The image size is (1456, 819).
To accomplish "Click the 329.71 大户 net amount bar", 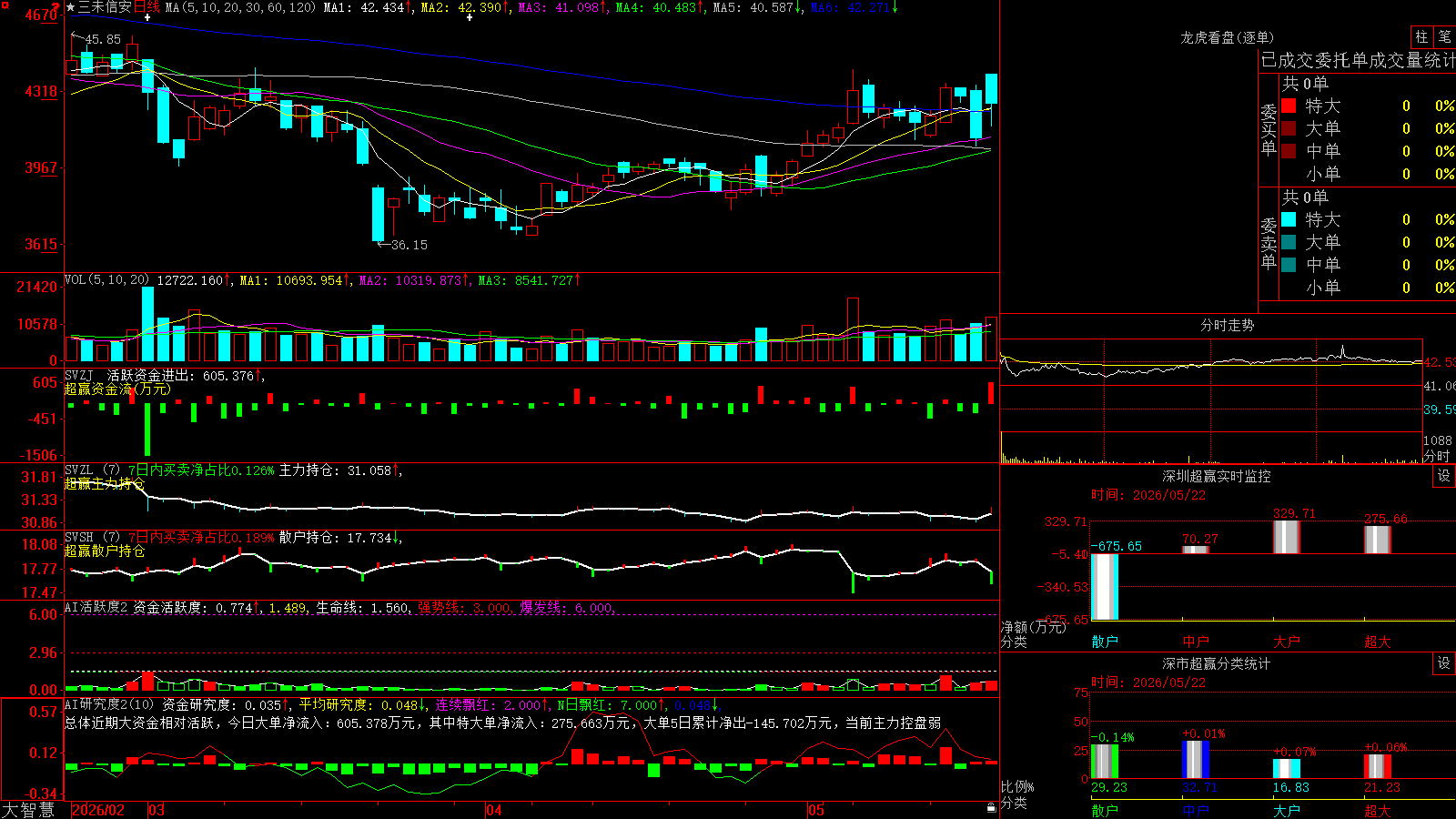I will [x=1287, y=536].
